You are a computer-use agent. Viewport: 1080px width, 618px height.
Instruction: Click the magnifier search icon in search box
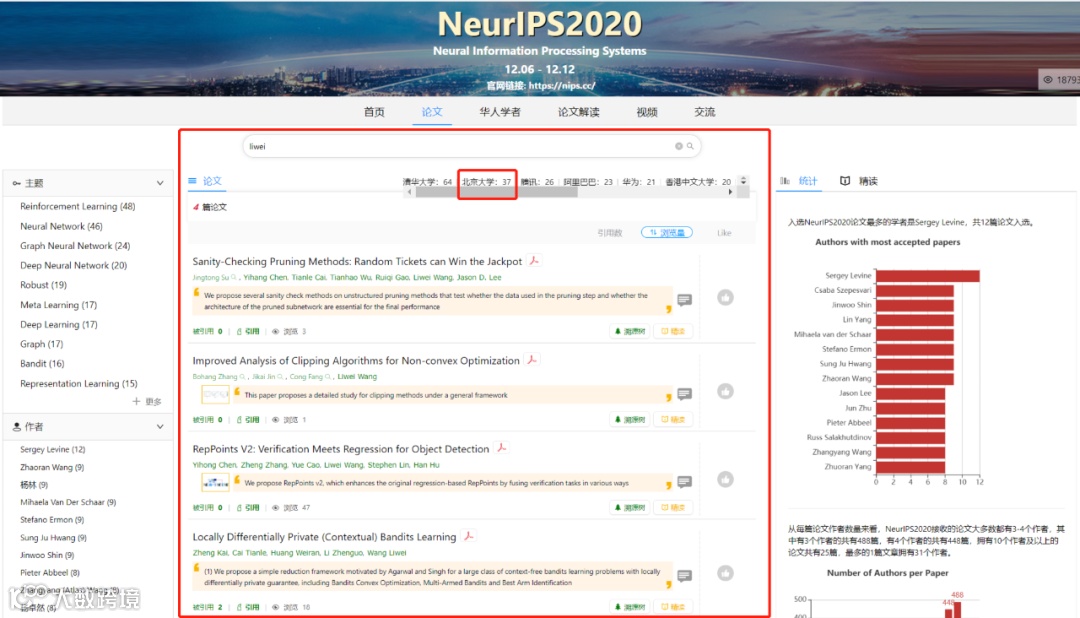tap(690, 146)
